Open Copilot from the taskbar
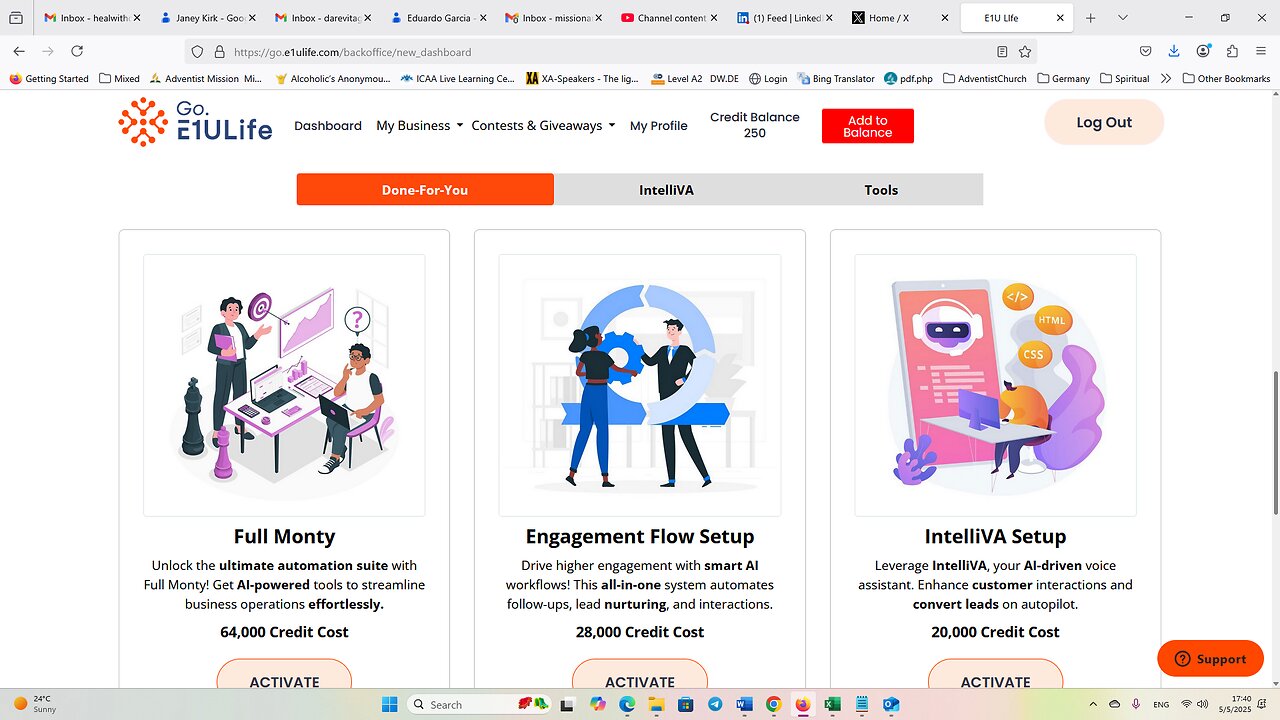The height and width of the screenshot is (720, 1280). tap(598, 704)
